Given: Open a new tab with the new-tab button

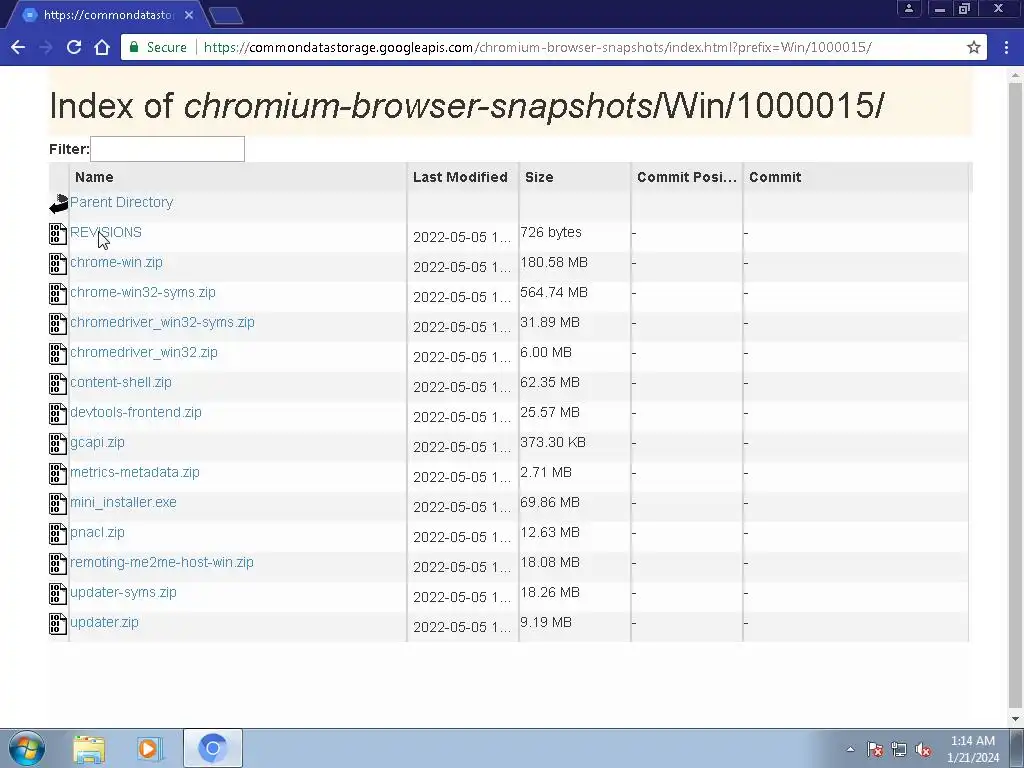Looking at the screenshot, I should [226, 15].
